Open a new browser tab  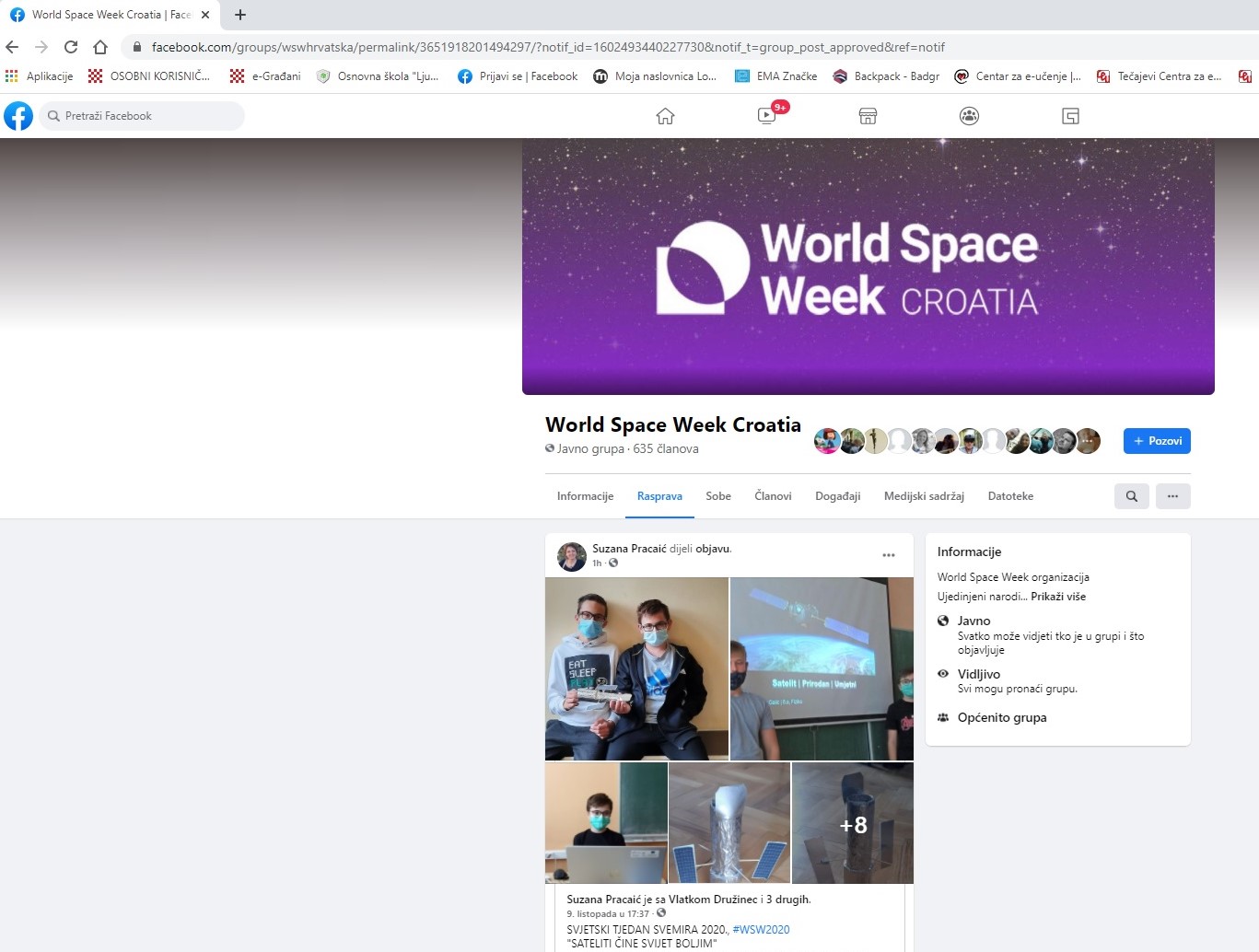[x=240, y=15]
